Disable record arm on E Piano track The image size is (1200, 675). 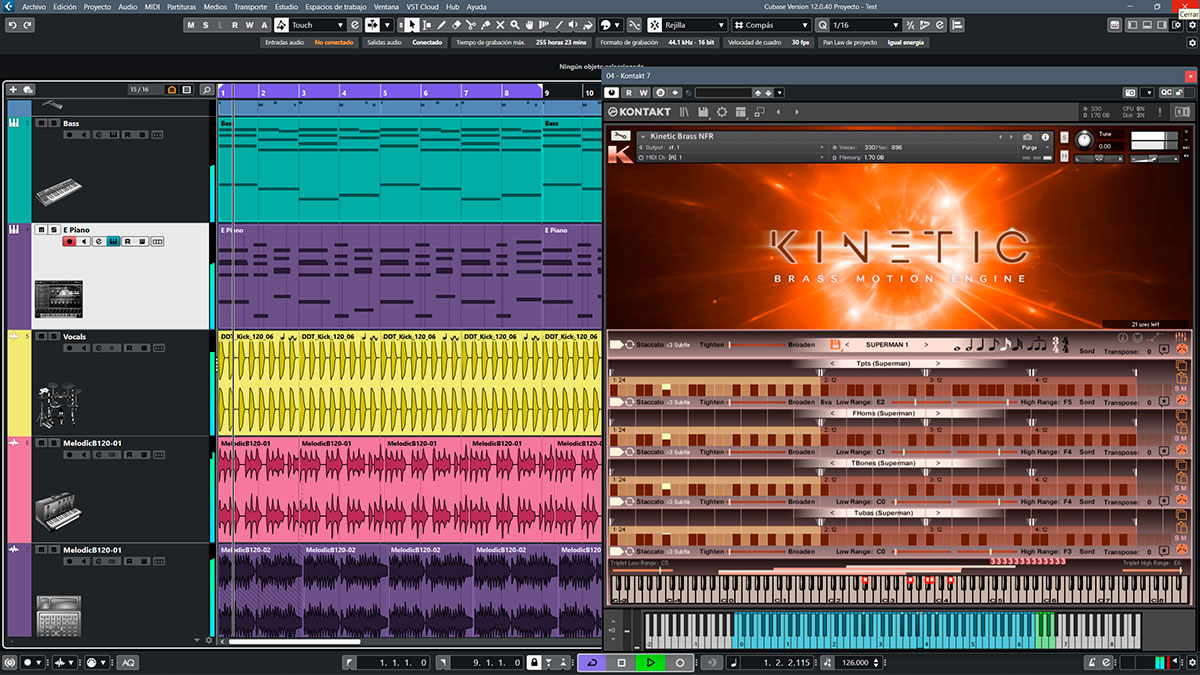tap(69, 241)
